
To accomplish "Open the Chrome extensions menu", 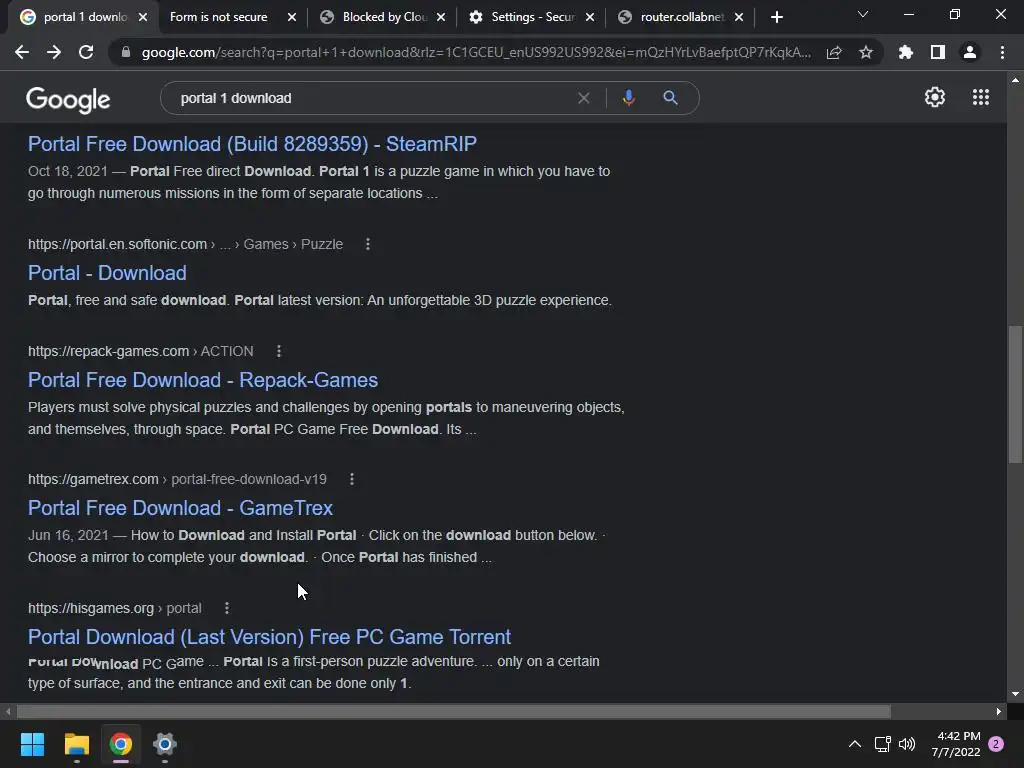I will click(x=905, y=52).
